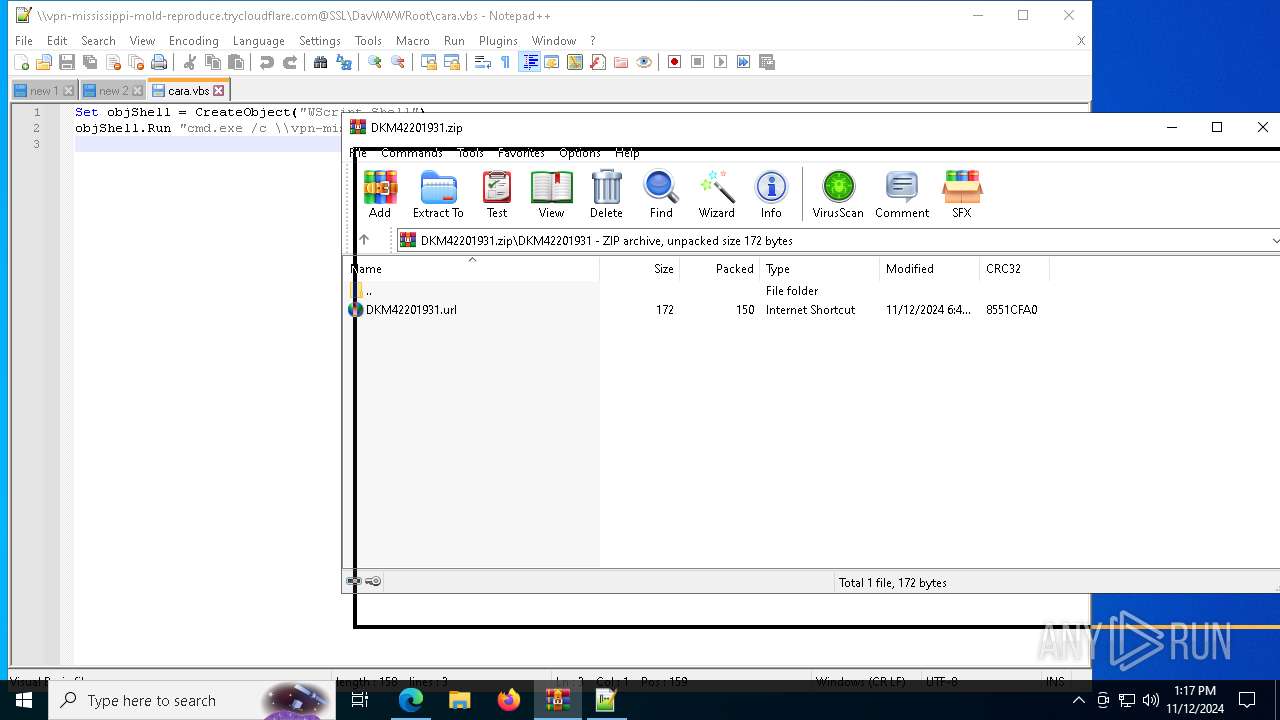Click Save icon in Notepad++ toolbar
This screenshot has height=720, width=1280.
(67, 62)
